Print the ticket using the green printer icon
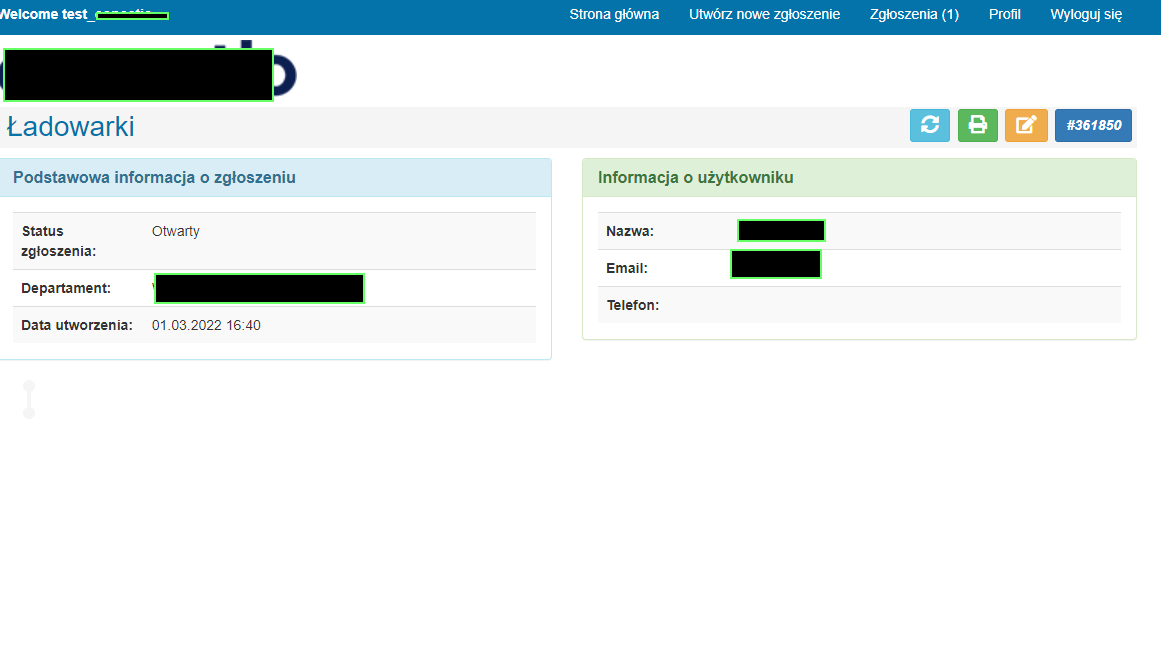This screenshot has width=1161, height=651. tap(978, 125)
